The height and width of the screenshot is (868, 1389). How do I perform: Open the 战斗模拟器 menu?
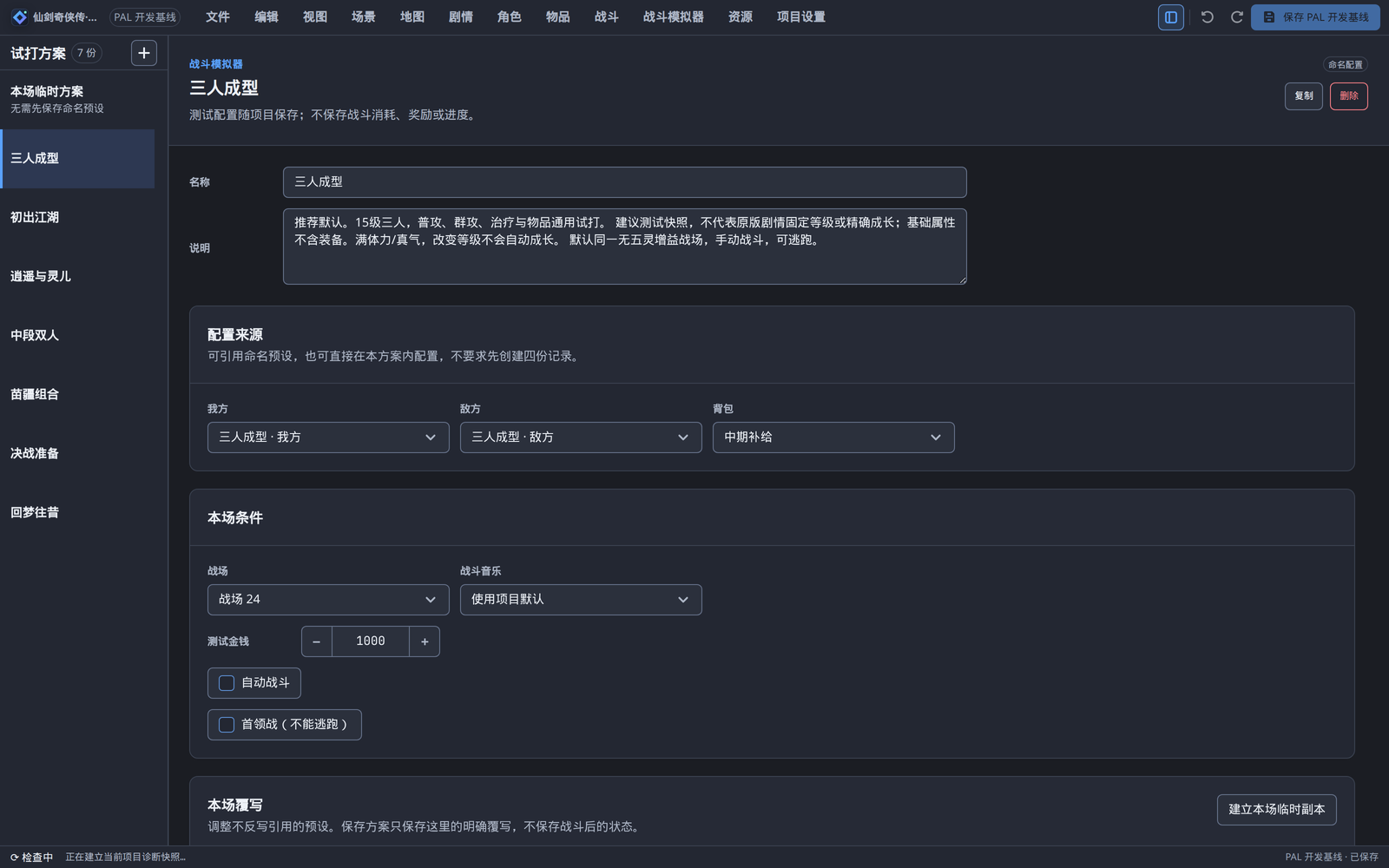674,17
